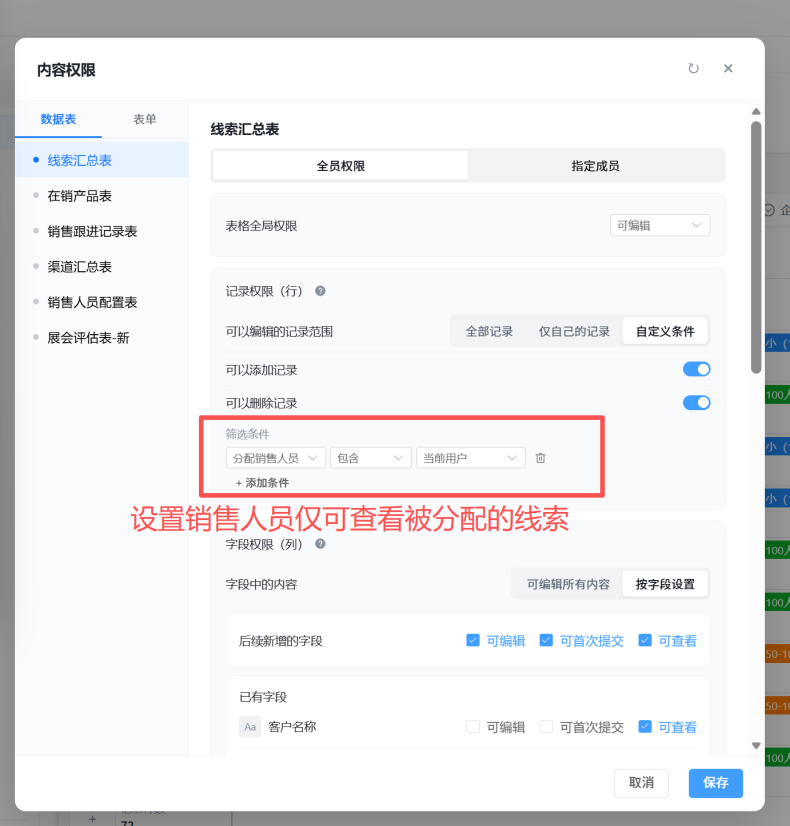Select 按字段设置 option
790x826 pixels.
click(665, 584)
